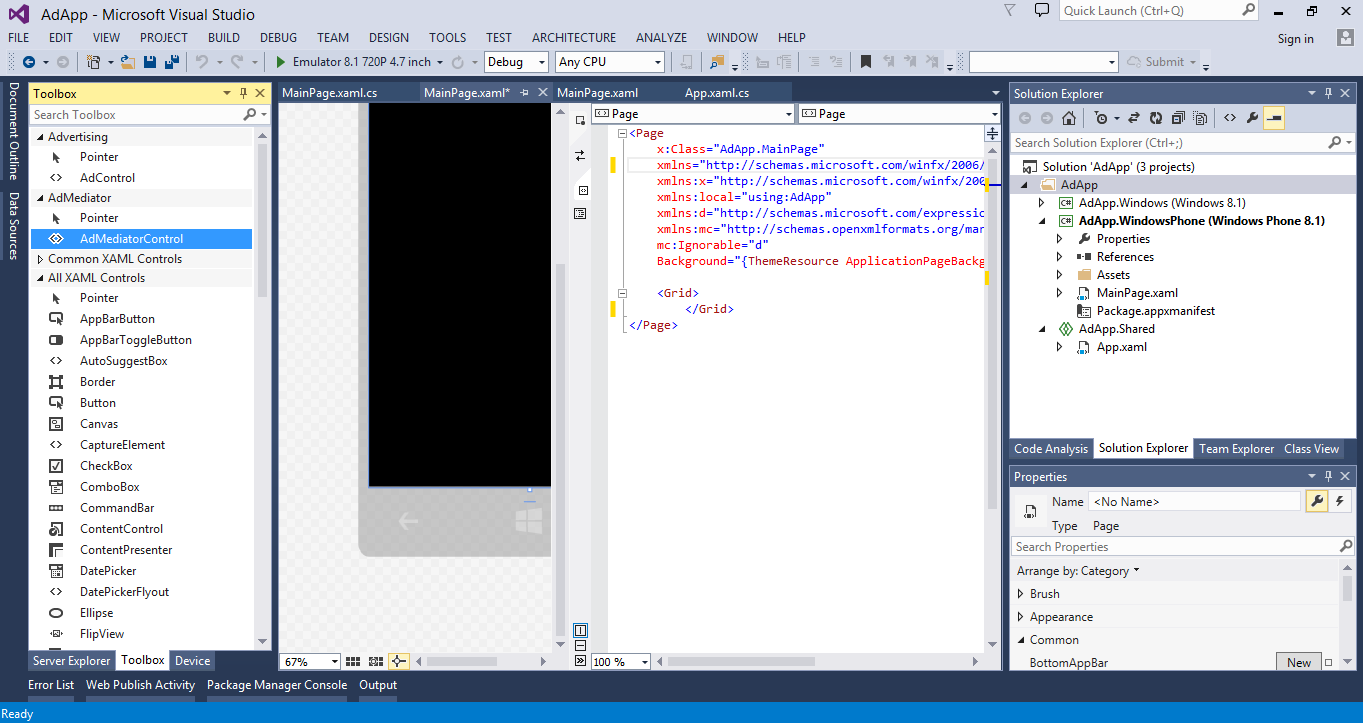Open the ARCHITECTURE menu
Viewport: 1363px width, 723px height.
574,38
